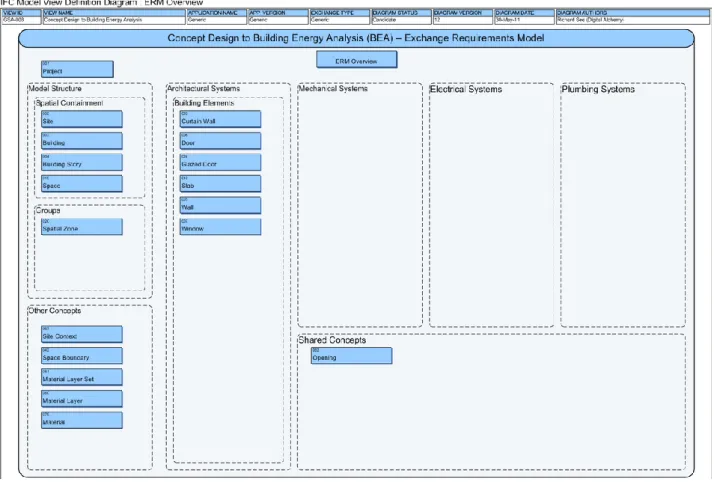Open the Building Story concept box
The image size is (714, 482).
point(82,162)
